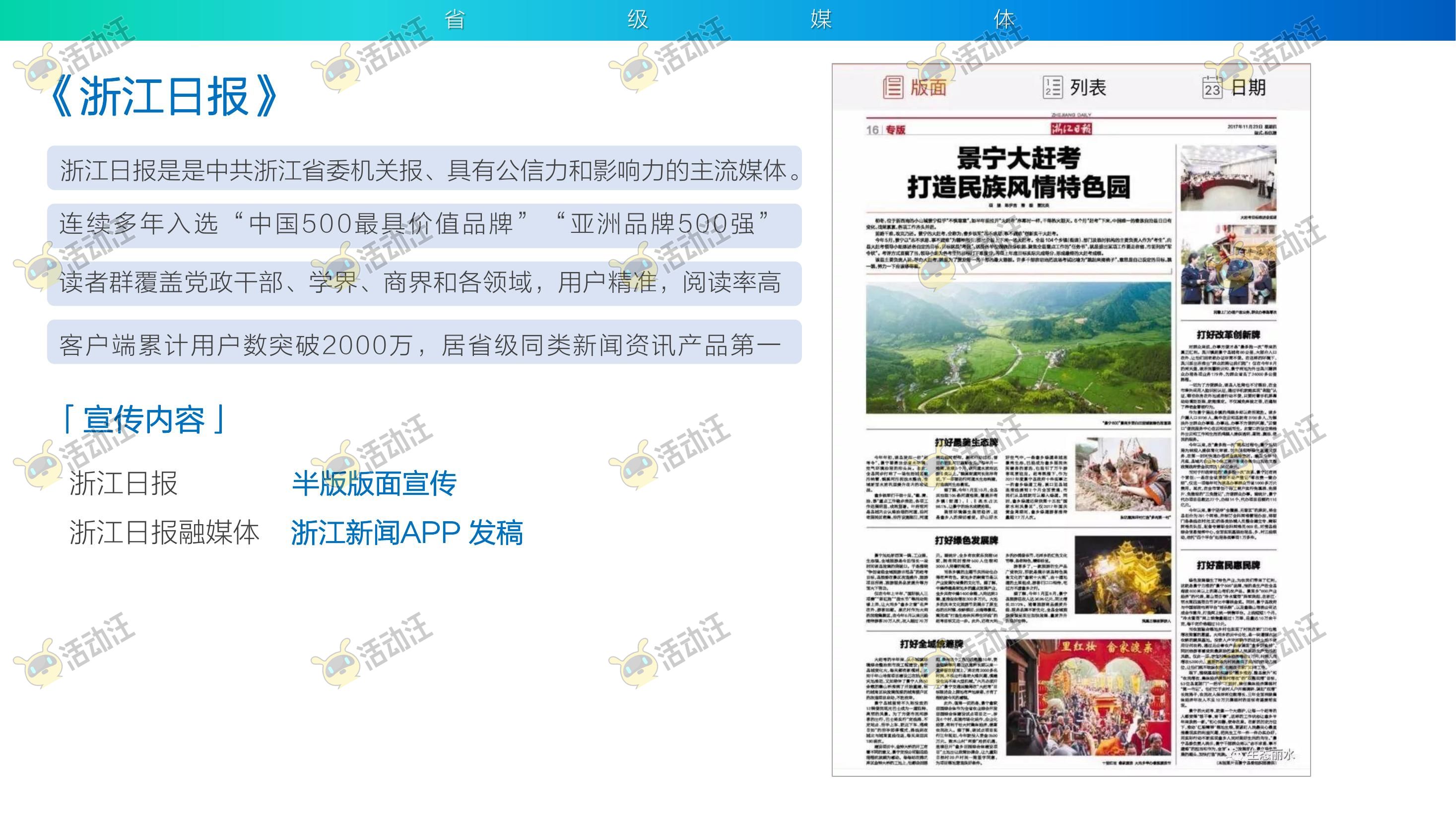Image resolution: width=1456 pixels, height=819 pixels.
Task: Click the 列表 list icon
Action: click(1053, 88)
